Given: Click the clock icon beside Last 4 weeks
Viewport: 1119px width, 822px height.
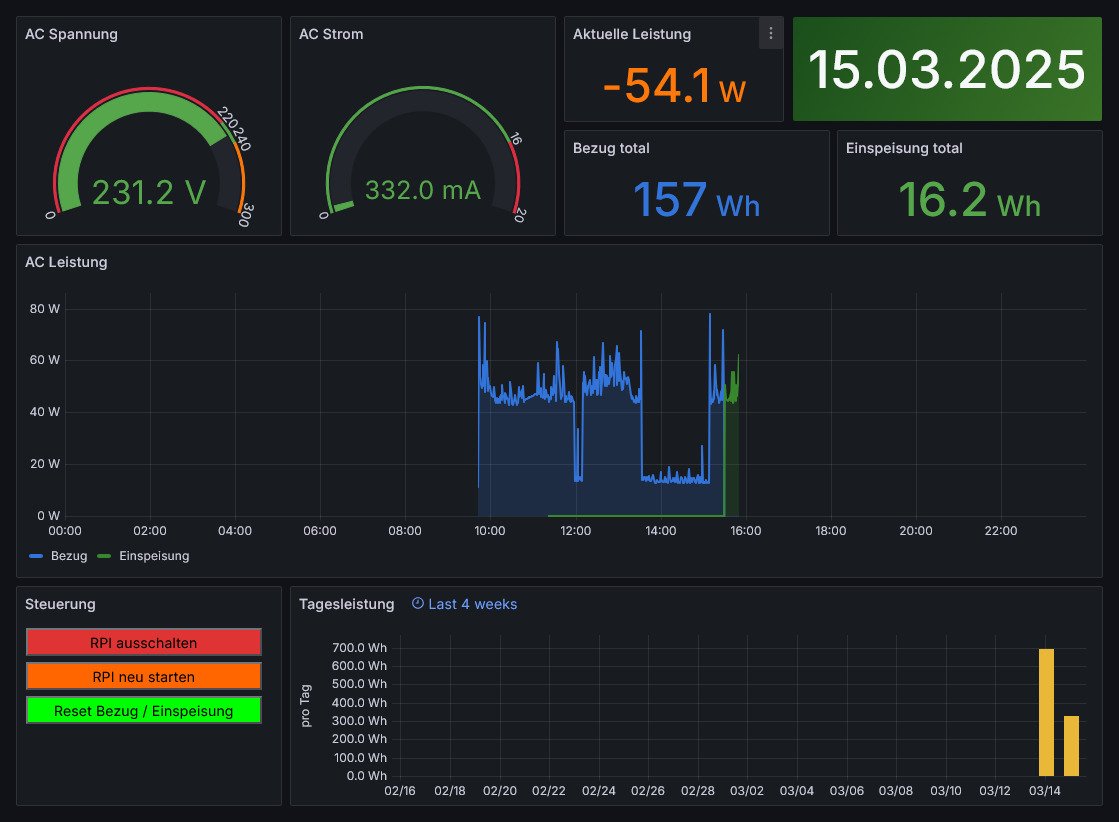Looking at the screenshot, I should 418,604.
